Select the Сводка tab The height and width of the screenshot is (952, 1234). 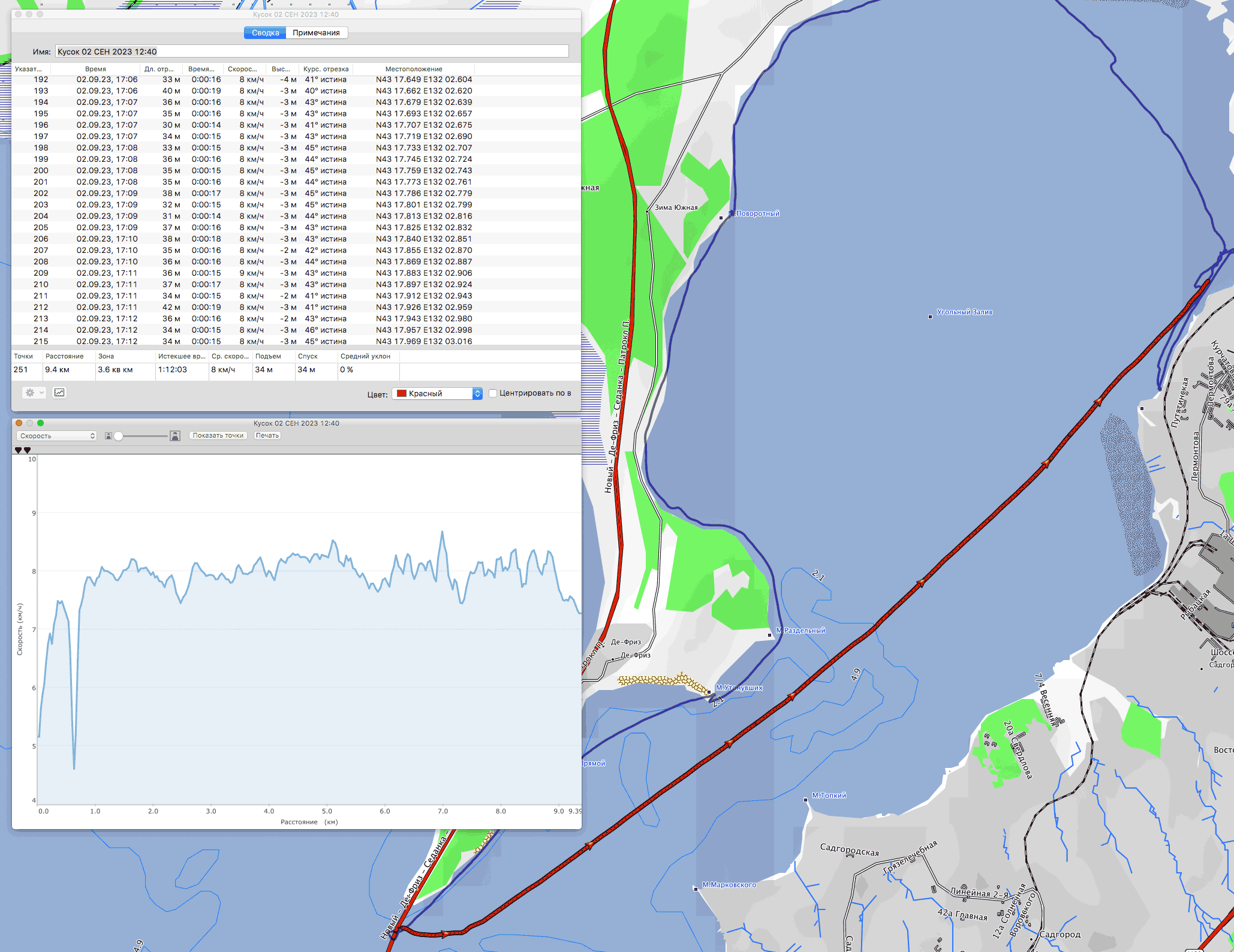point(265,33)
